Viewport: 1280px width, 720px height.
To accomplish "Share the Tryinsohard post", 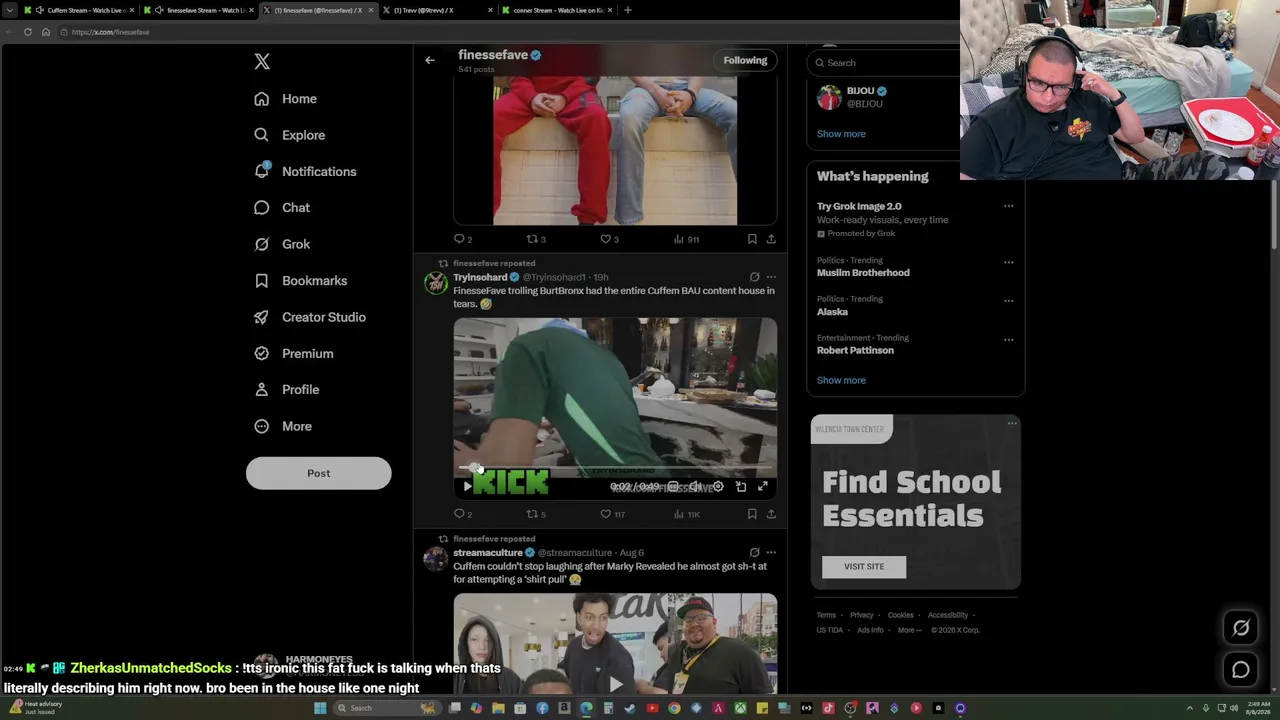I will [x=771, y=514].
